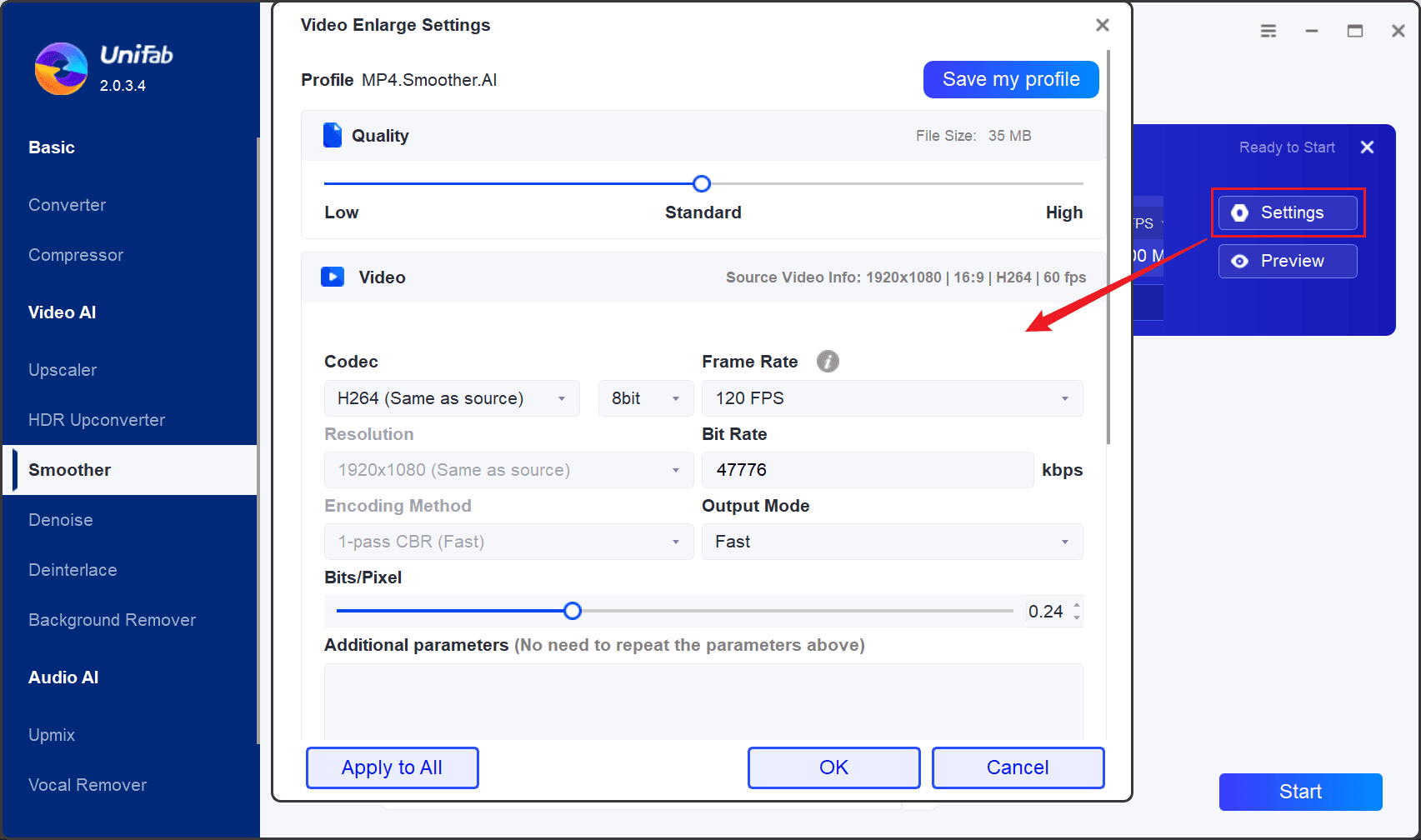Image resolution: width=1421 pixels, height=840 pixels.
Task: Click Apply to All button
Action: pos(393,767)
